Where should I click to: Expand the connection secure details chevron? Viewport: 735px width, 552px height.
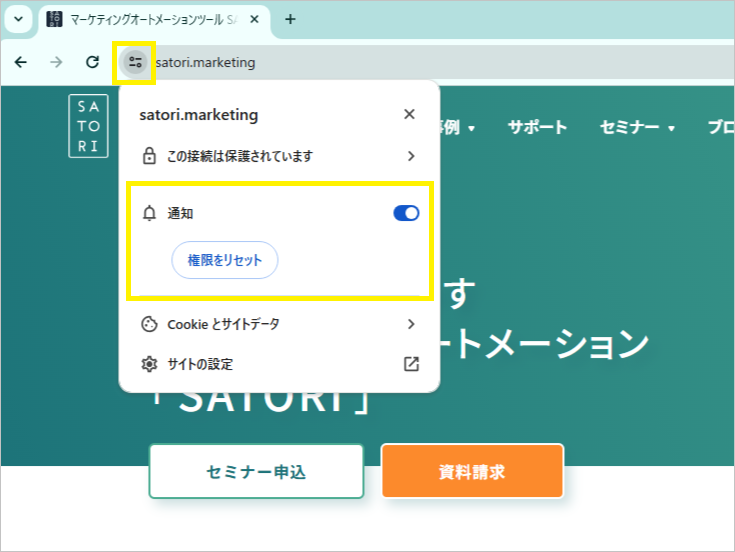411,156
